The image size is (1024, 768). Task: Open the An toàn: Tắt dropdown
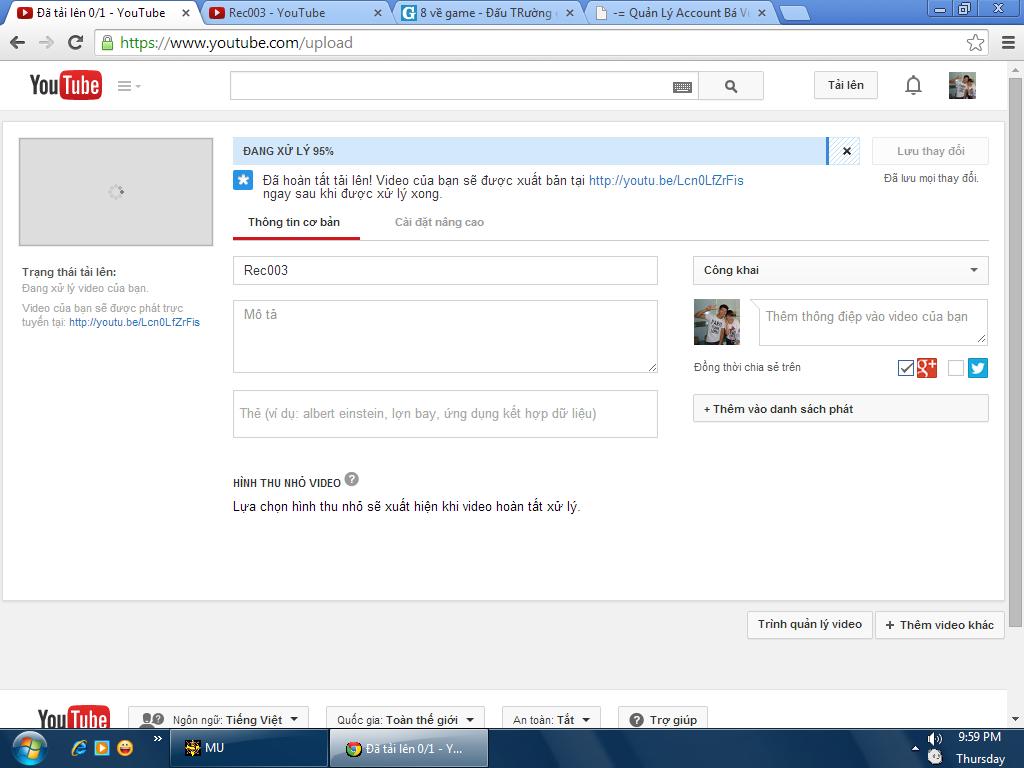click(551, 720)
